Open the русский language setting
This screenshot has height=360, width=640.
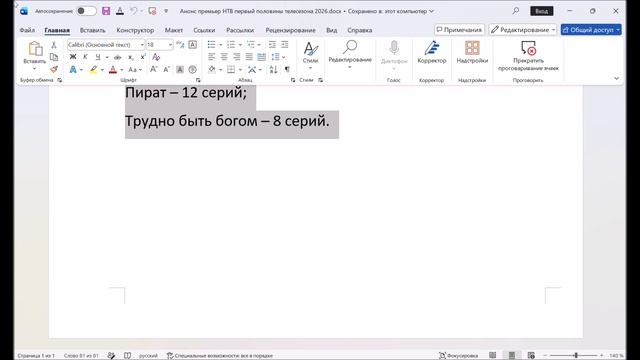[148, 356]
